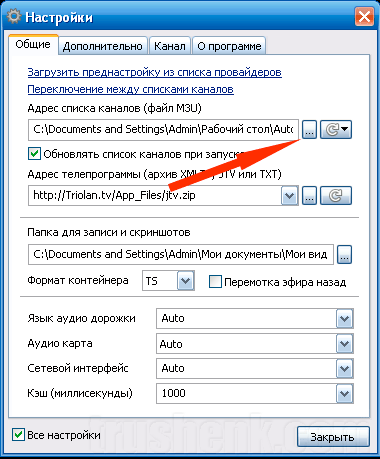Screen dimensions: 380x459
Task: Click the Кэш (миллисекунды) label
Action: [x=80, y=393]
